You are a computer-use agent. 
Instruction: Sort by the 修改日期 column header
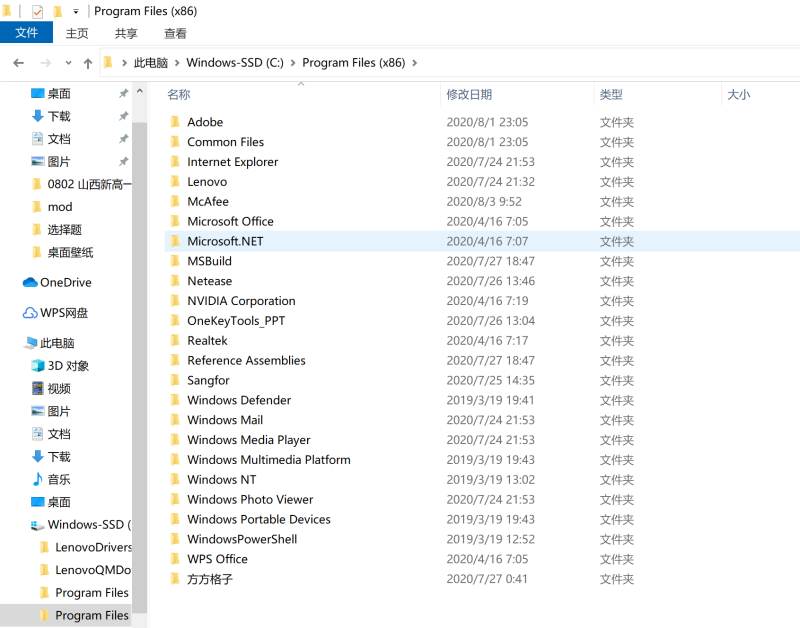(x=469, y=94)
